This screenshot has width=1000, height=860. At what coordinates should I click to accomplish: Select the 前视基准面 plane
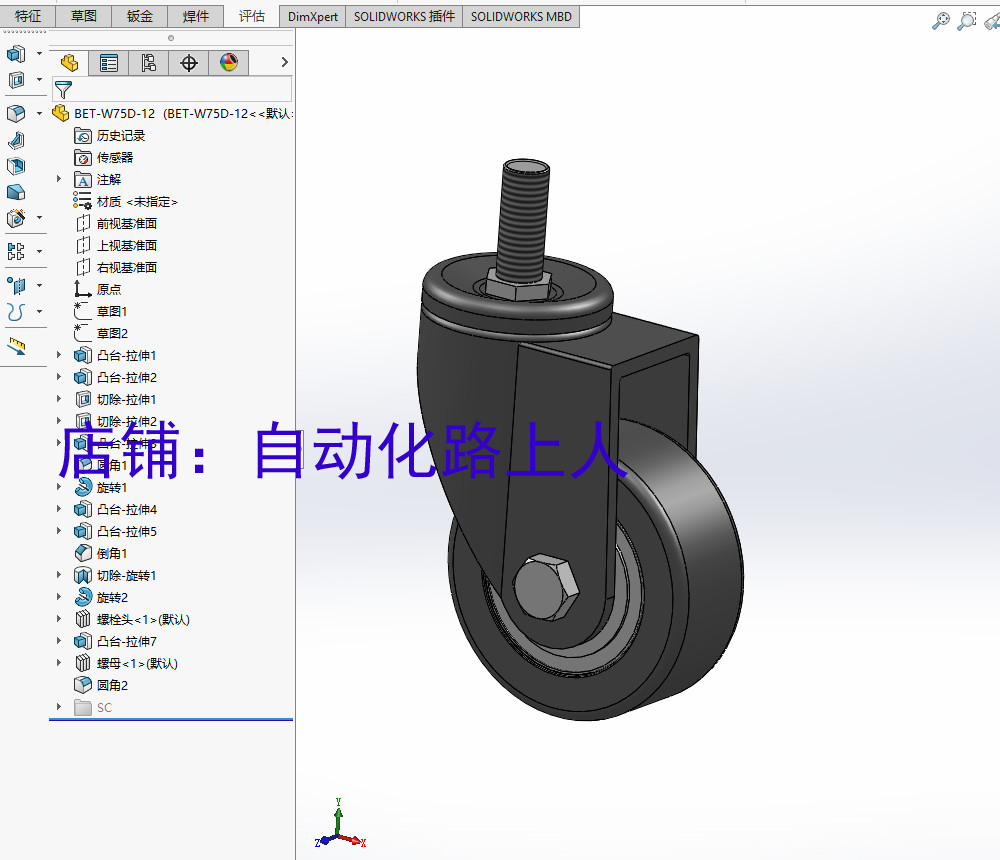pyautogui.click(x=126, y=223)
